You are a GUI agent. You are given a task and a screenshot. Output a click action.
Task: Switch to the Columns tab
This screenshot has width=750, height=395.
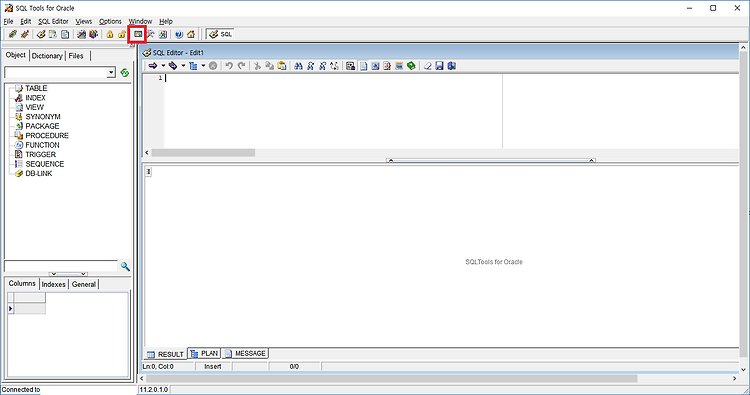click(22, 284)
